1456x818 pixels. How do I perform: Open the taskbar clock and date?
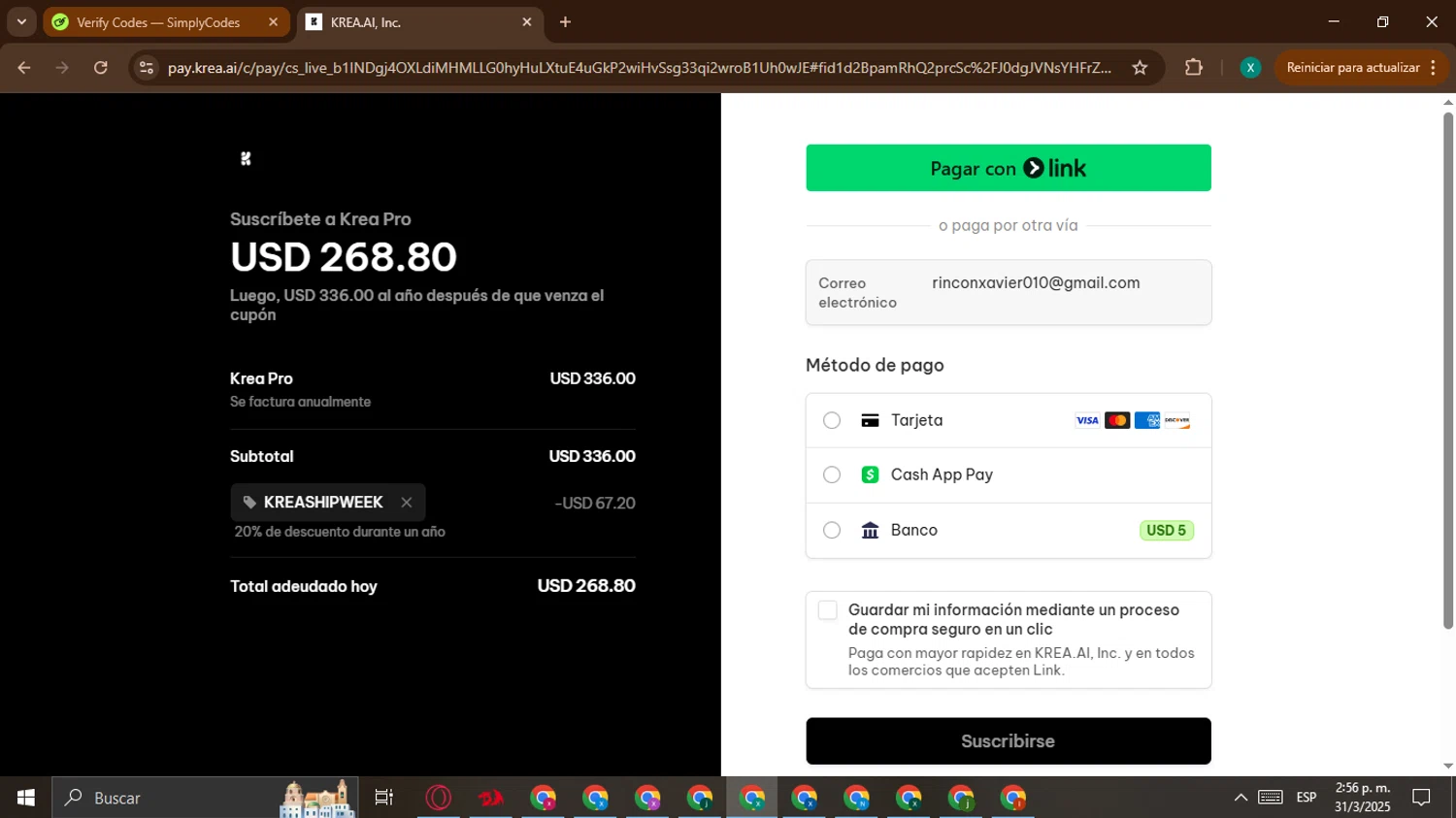1363,798
